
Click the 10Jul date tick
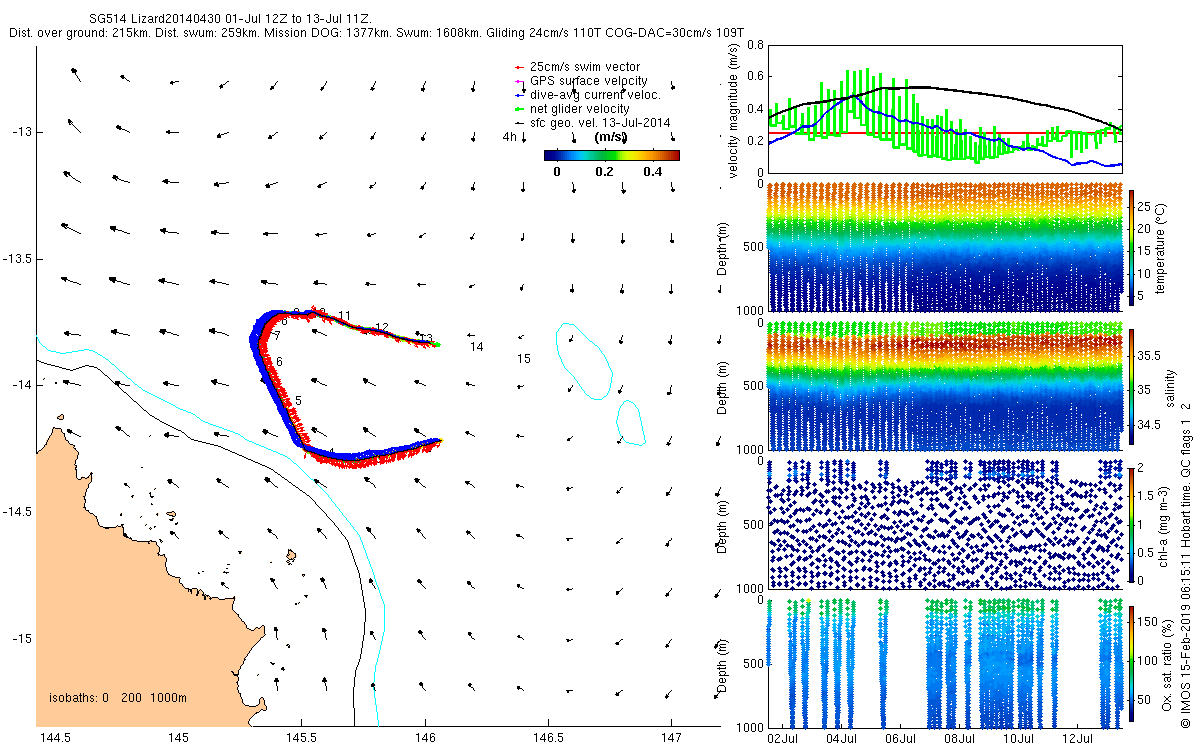1018,738
